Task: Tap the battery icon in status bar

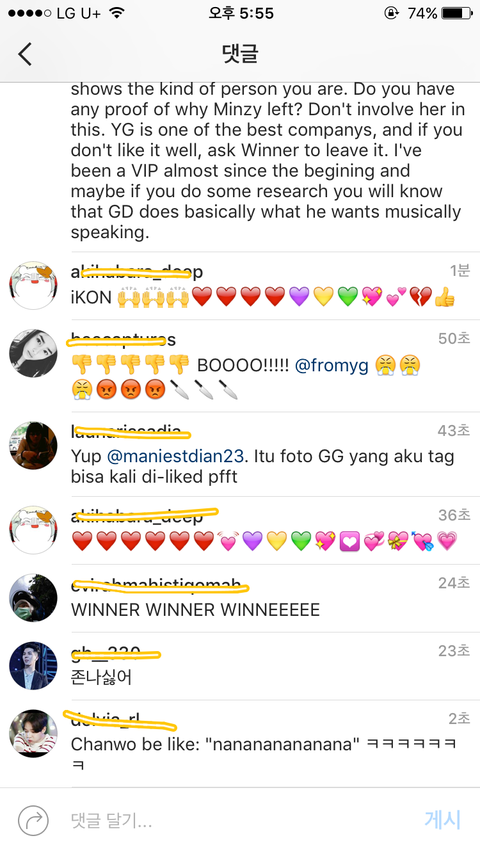Action: click(457, 13)
